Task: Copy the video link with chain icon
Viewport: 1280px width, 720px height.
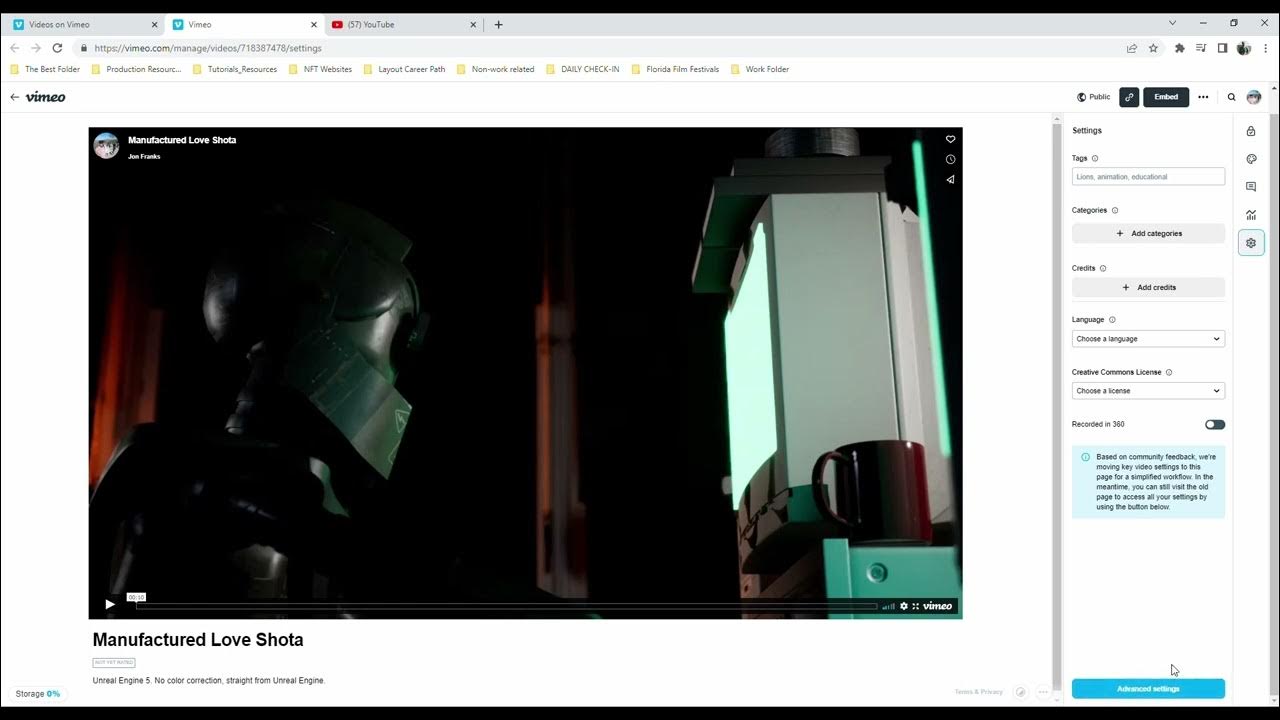Action: [x=1129, y=97]
